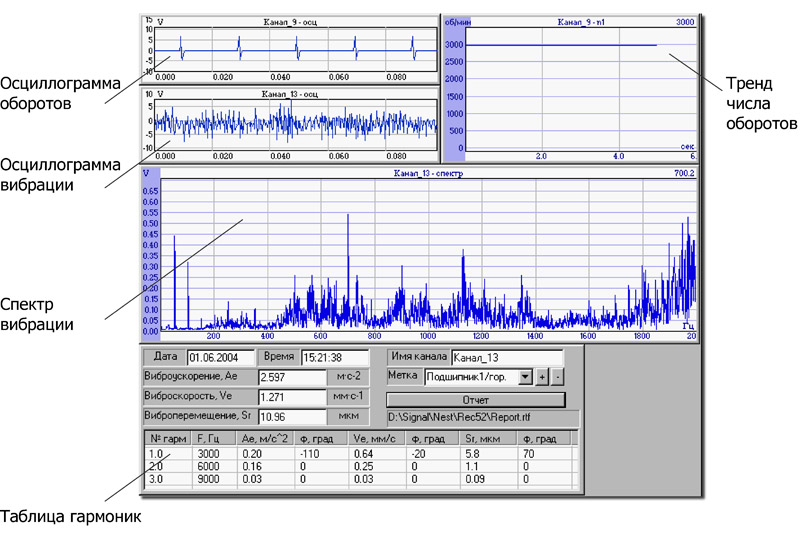
Task: Click the Виброускорение Ae value field
Action: (292, 377)
